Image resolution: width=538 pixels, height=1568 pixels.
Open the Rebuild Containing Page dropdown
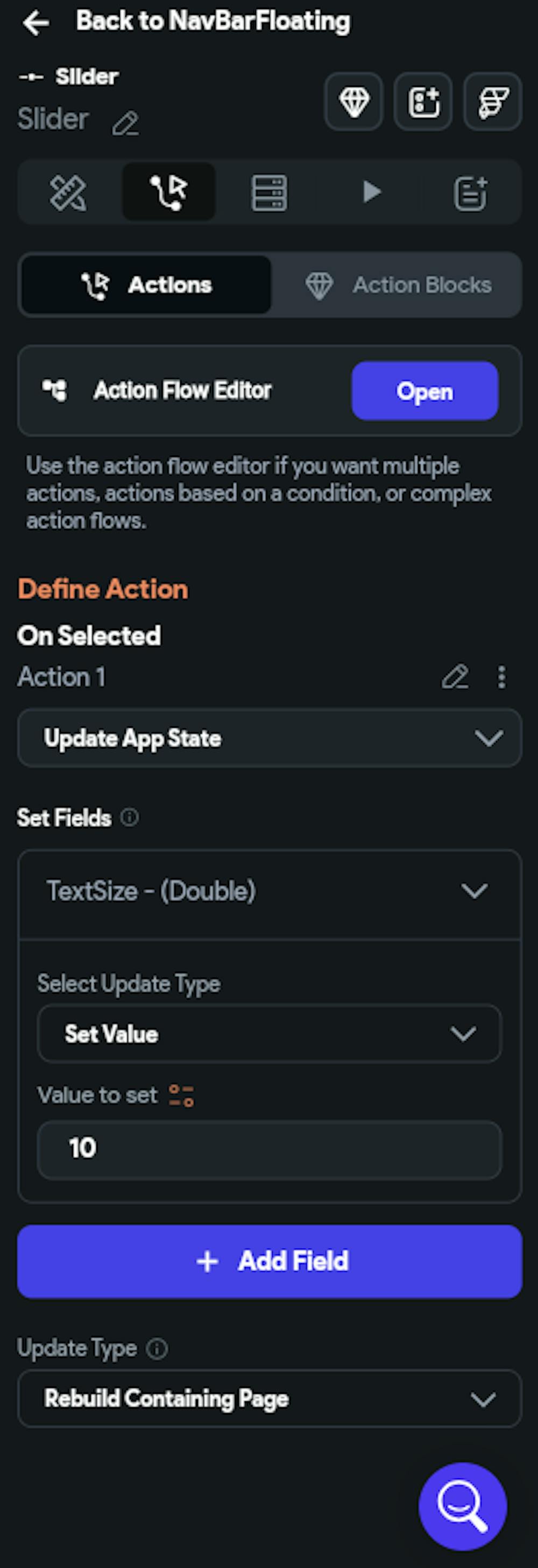click(270, 1399)
